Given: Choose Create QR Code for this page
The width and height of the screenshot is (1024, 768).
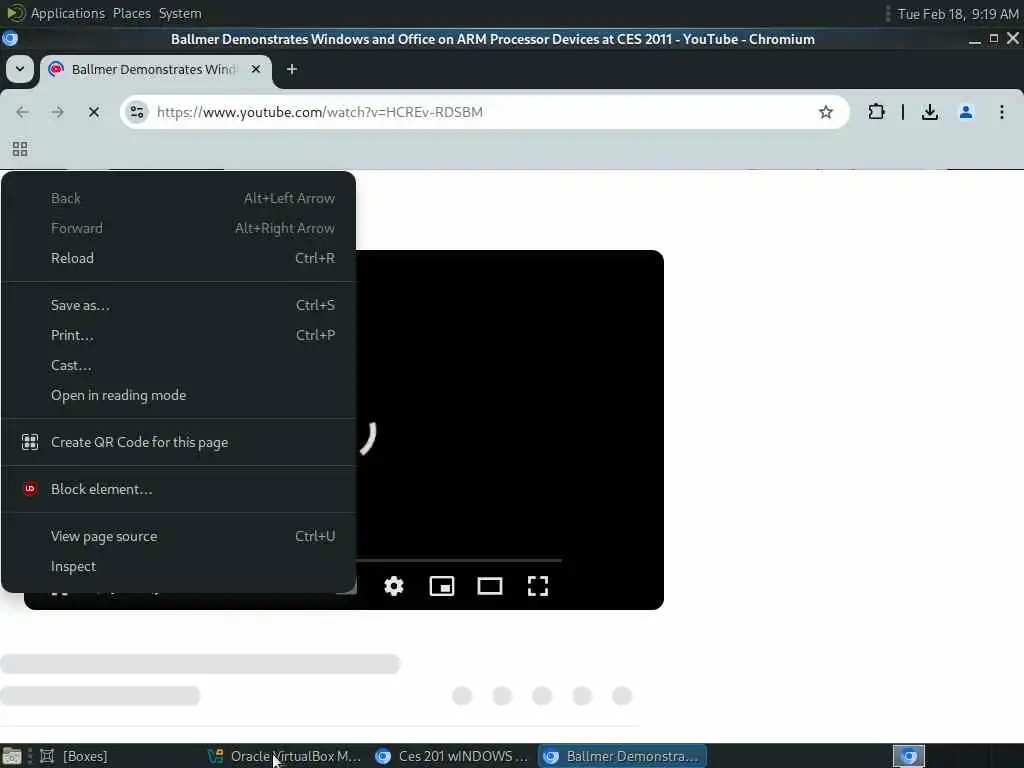Looking at the screenshot, I should point(178,442).
